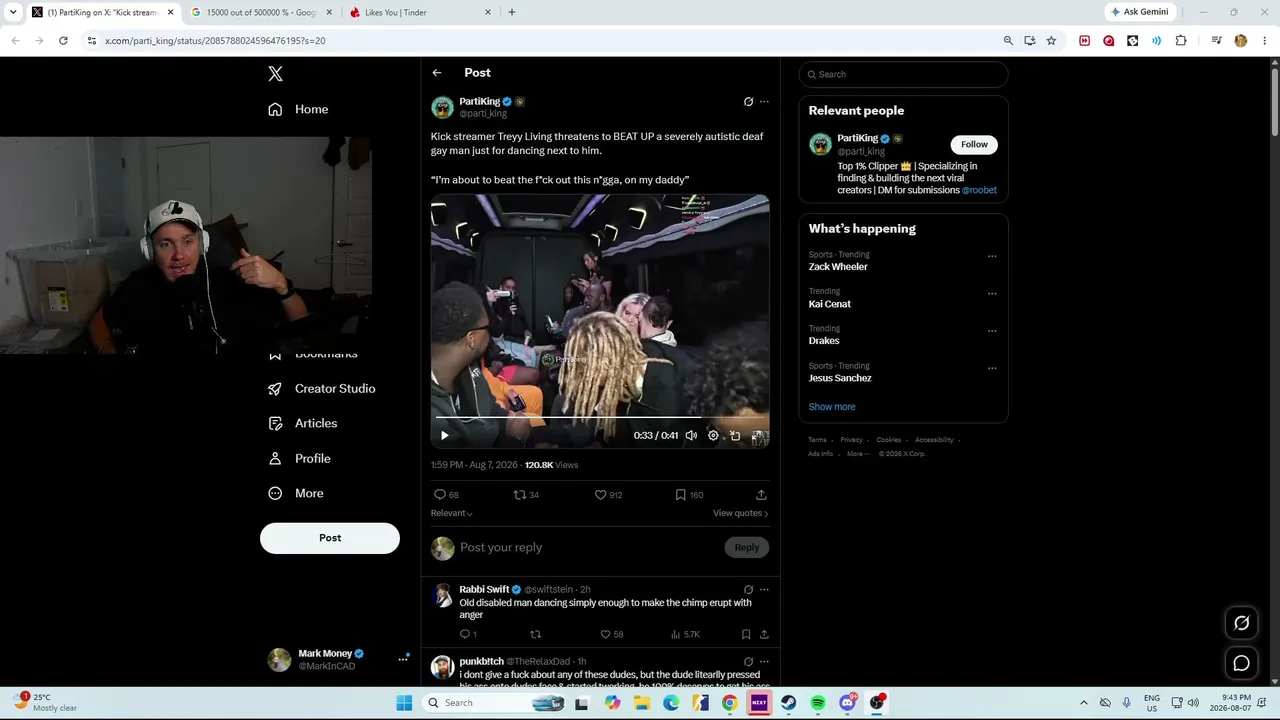Open the Windows Start menu
The height and width of the screenshot is (720, 1280).
pos(404,703)
